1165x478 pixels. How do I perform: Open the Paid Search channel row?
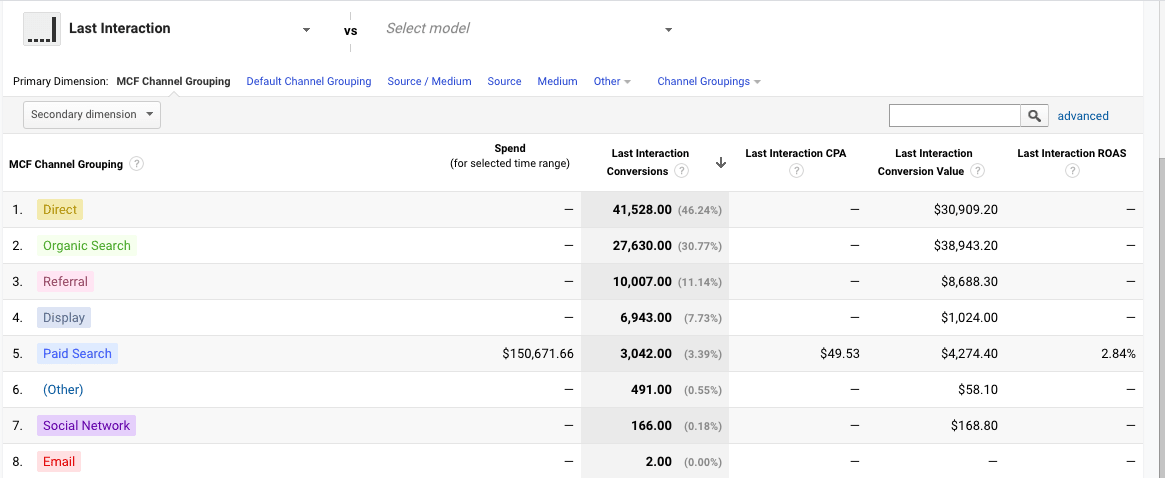[77, 354]
